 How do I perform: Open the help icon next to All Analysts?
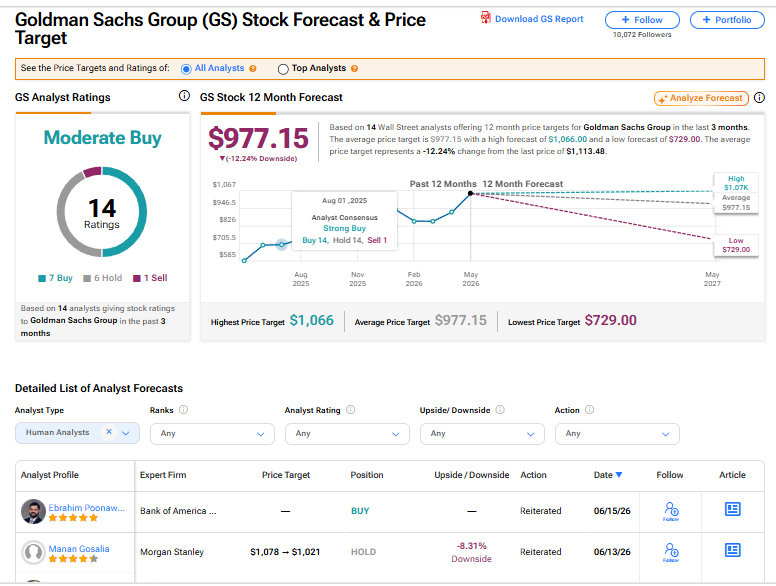tap(253, 68)
